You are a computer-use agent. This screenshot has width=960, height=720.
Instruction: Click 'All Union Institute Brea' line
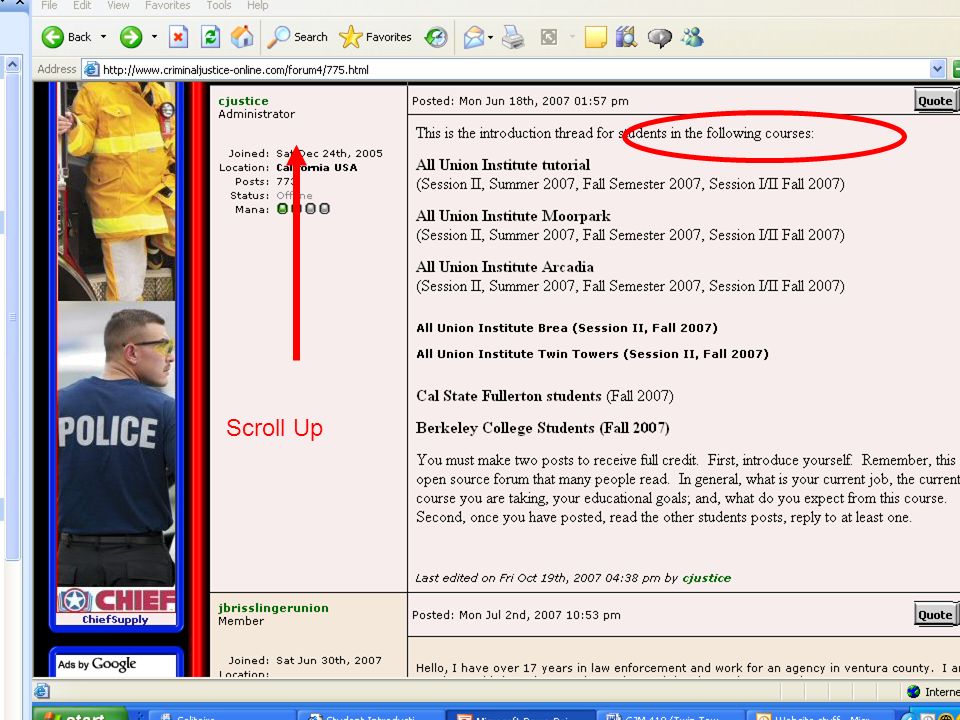tap(567, 328)
